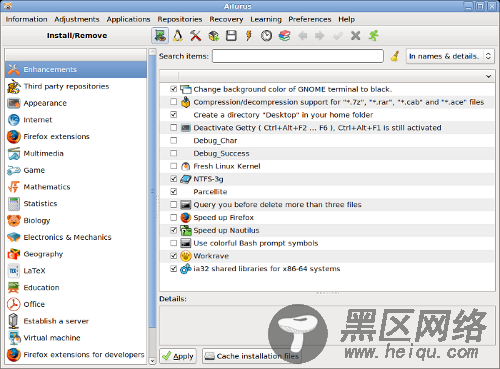
Task: Click the clock toolbar icon
Action: pyautogui.click(x=266, y=36)
